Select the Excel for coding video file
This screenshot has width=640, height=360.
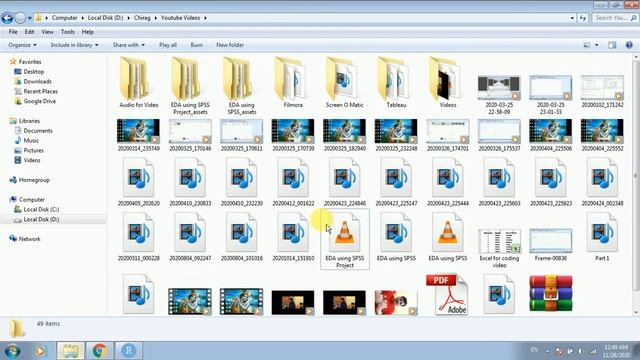pyautogui.click(x=499, y=249)
